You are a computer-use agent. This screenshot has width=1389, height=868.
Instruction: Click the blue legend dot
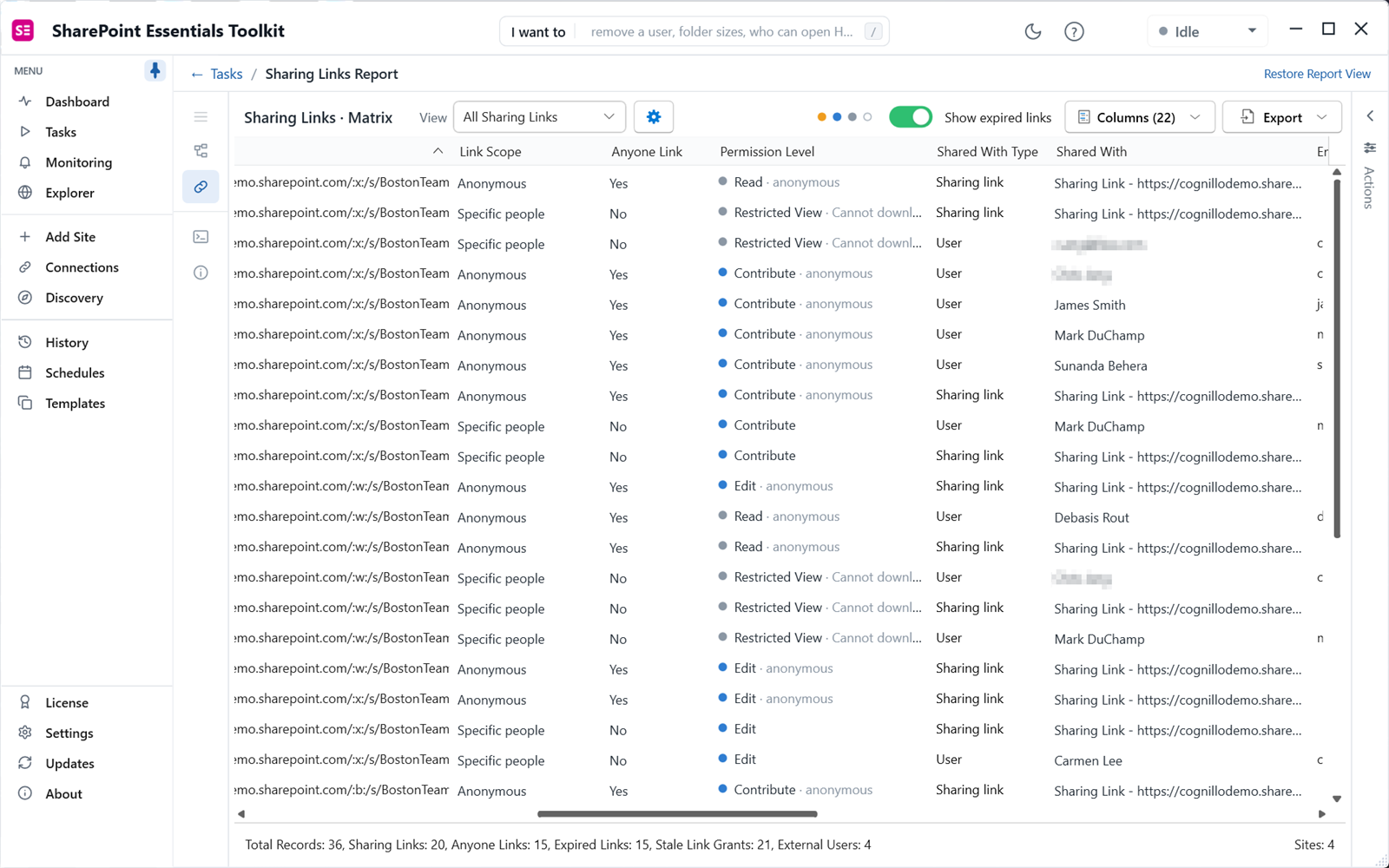(837, 117)
